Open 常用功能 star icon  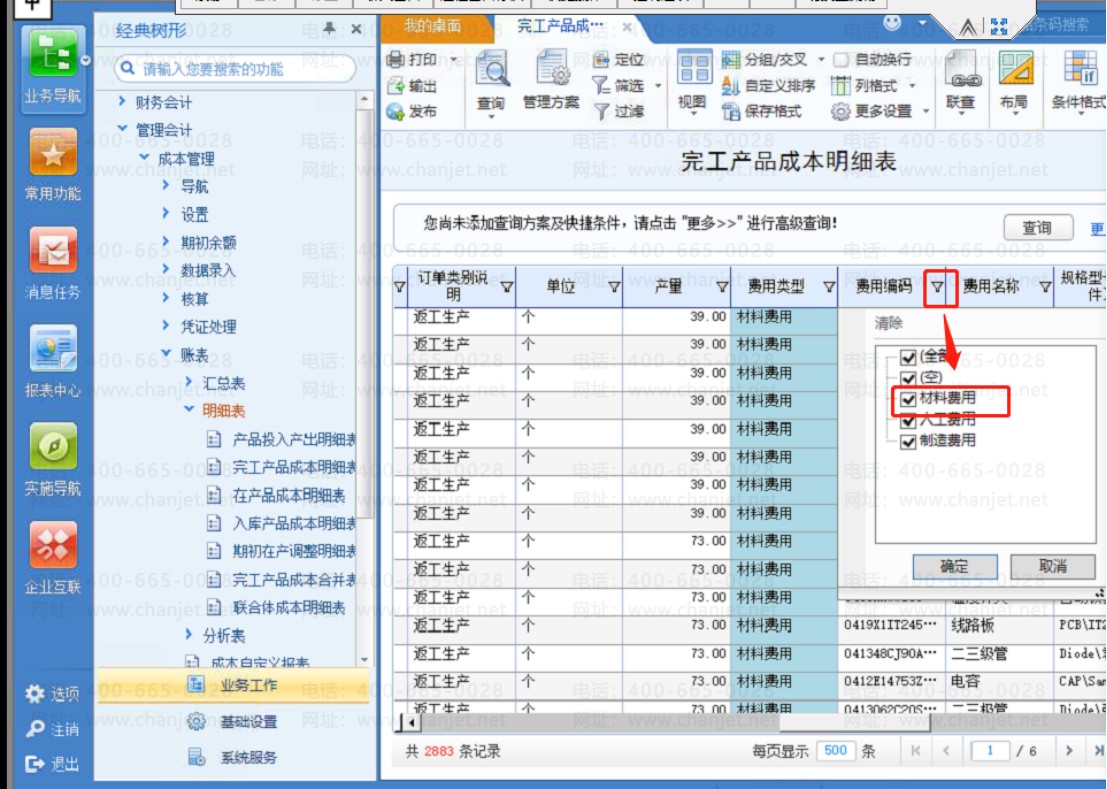(53, 166)
